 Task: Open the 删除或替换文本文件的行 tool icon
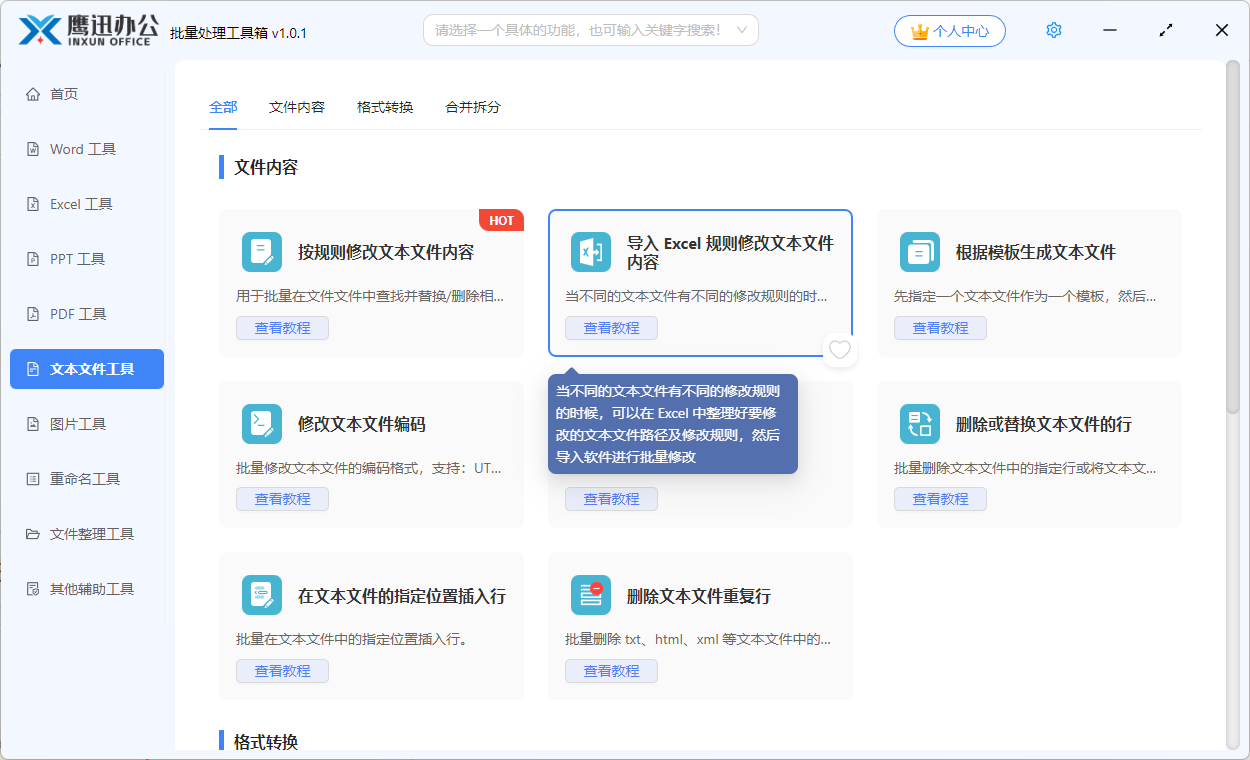point(920,424)
